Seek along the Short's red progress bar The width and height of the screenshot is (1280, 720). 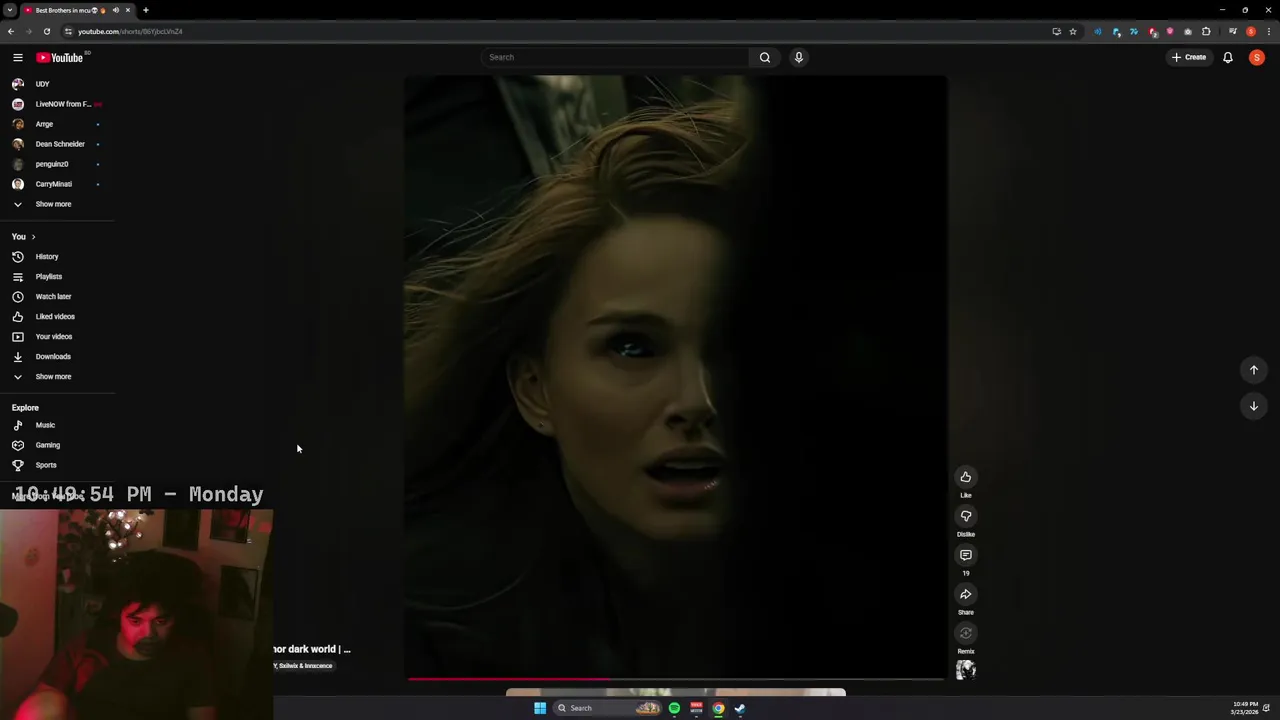675,678
